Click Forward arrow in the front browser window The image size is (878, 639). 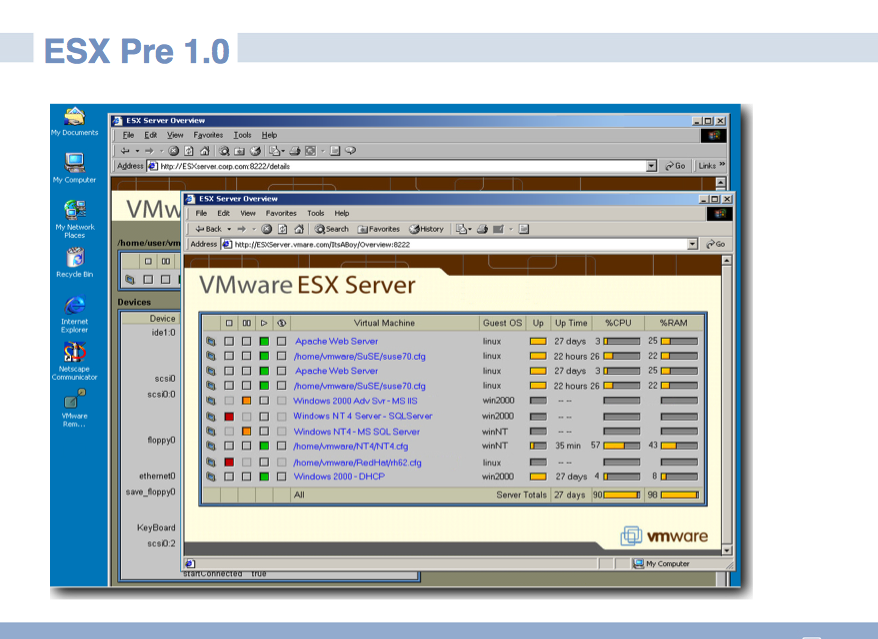241,229
